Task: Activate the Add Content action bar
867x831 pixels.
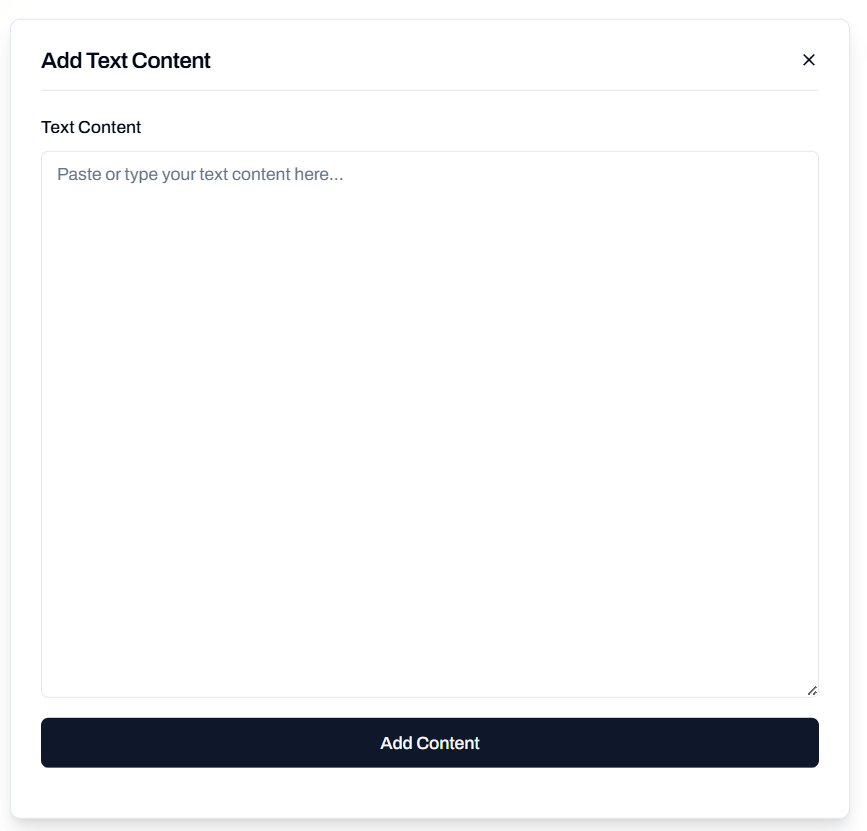Action: point(429,743)
